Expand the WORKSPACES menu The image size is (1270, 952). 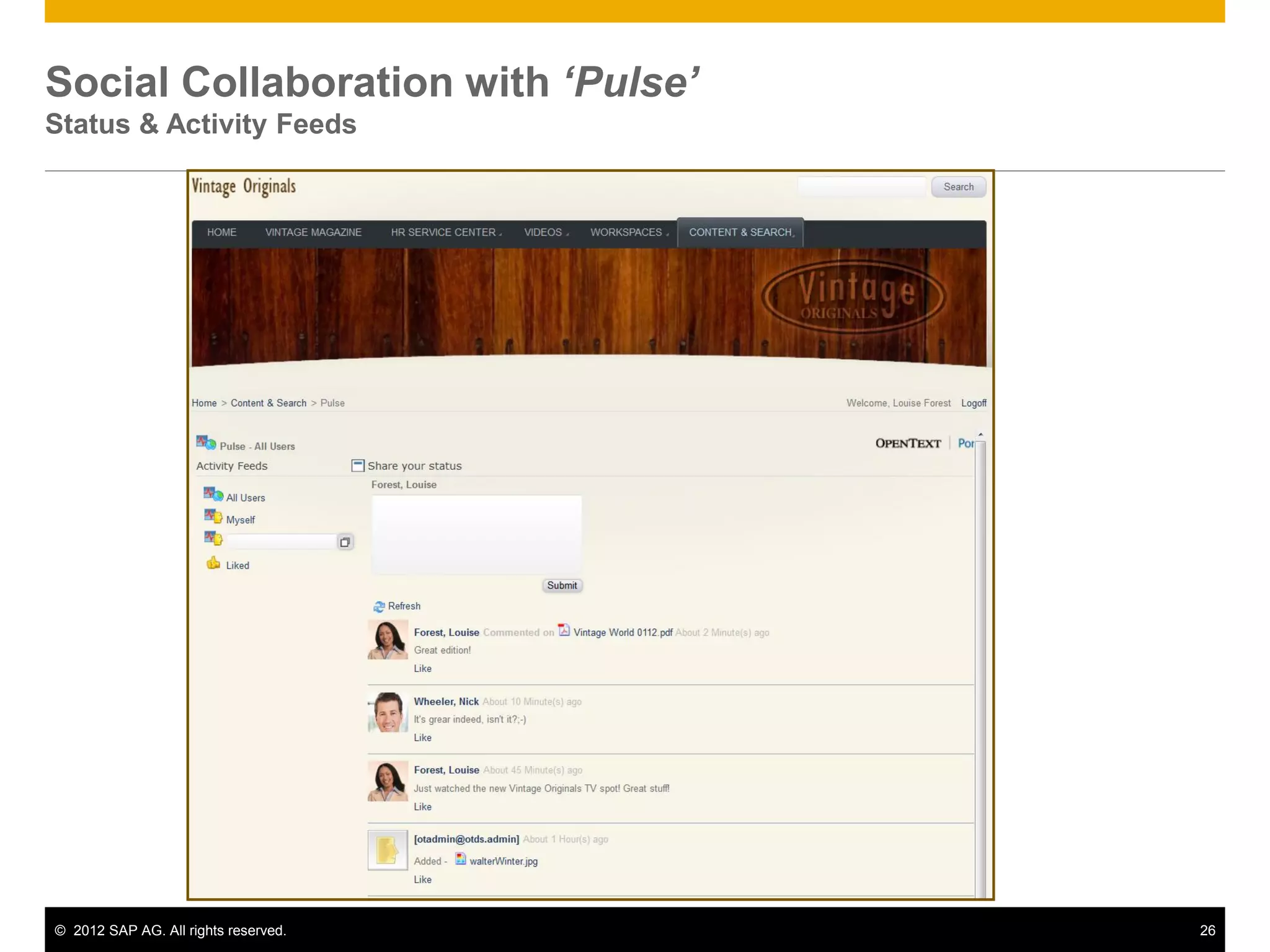tap(629, 232)
